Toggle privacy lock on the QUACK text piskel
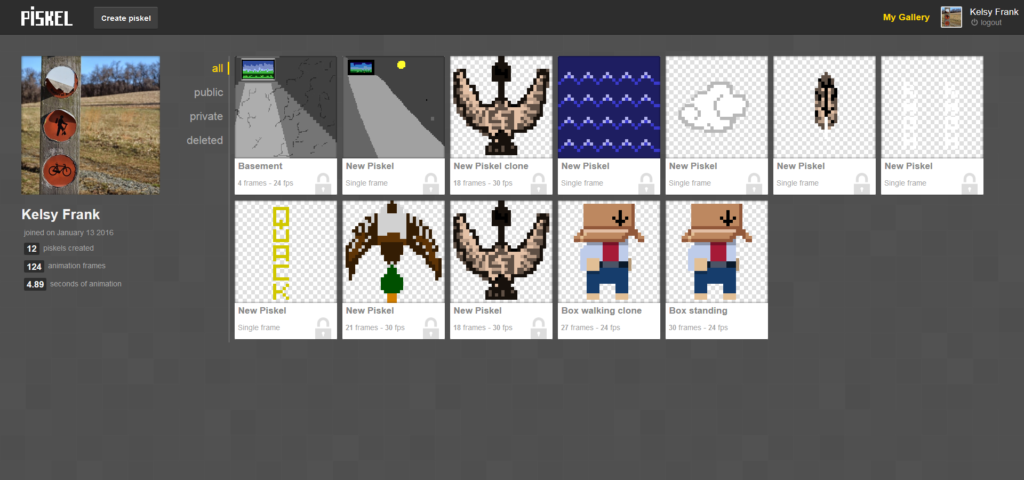The image size is (1024, 480). pyautogui.click(x=323, y=328)
